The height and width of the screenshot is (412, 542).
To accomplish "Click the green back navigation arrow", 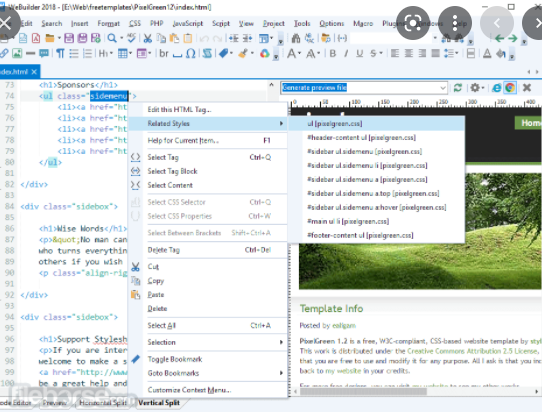I will (499, 38).
